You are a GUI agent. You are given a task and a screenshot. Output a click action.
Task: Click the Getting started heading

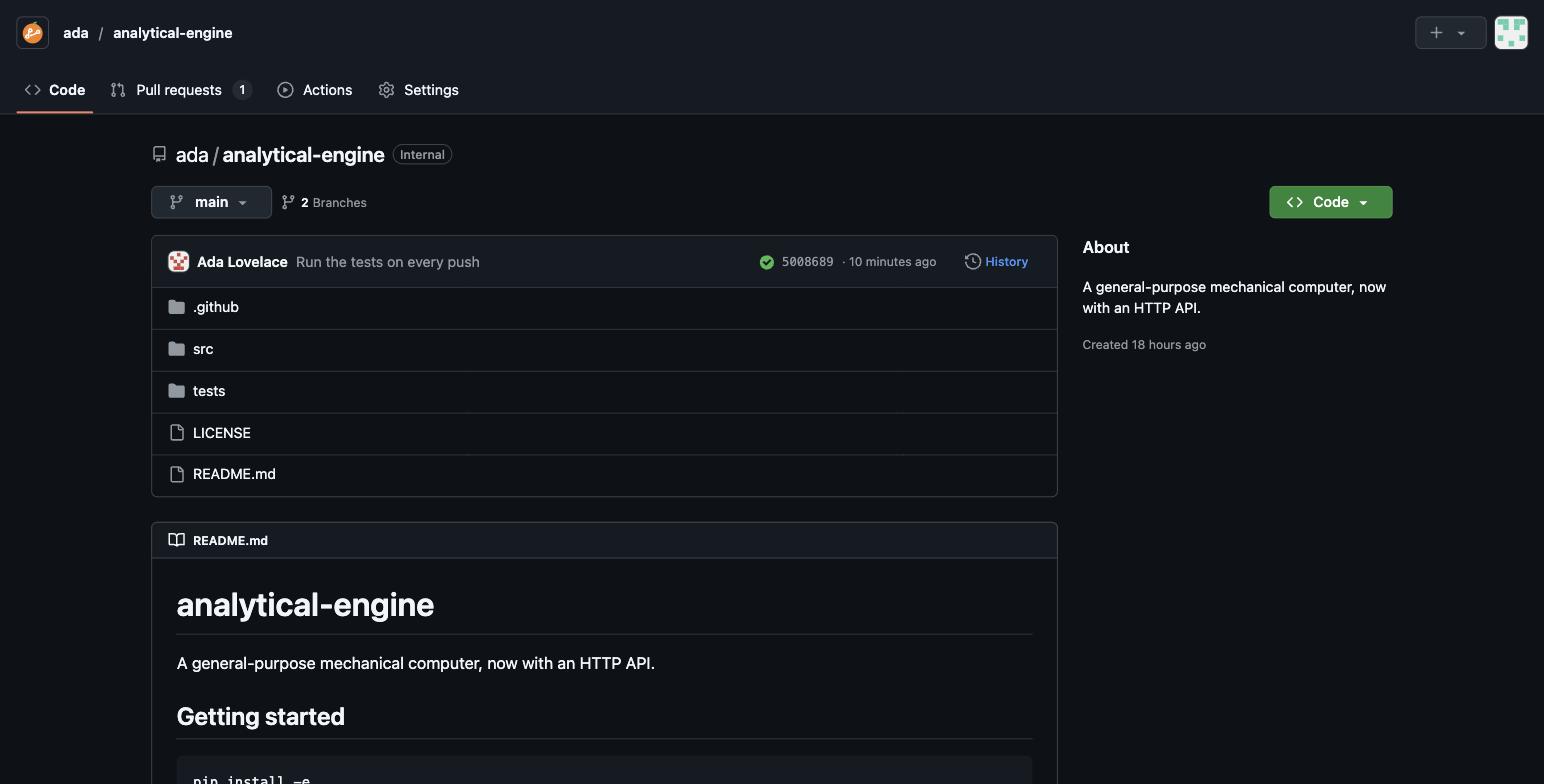coord(261,717)
